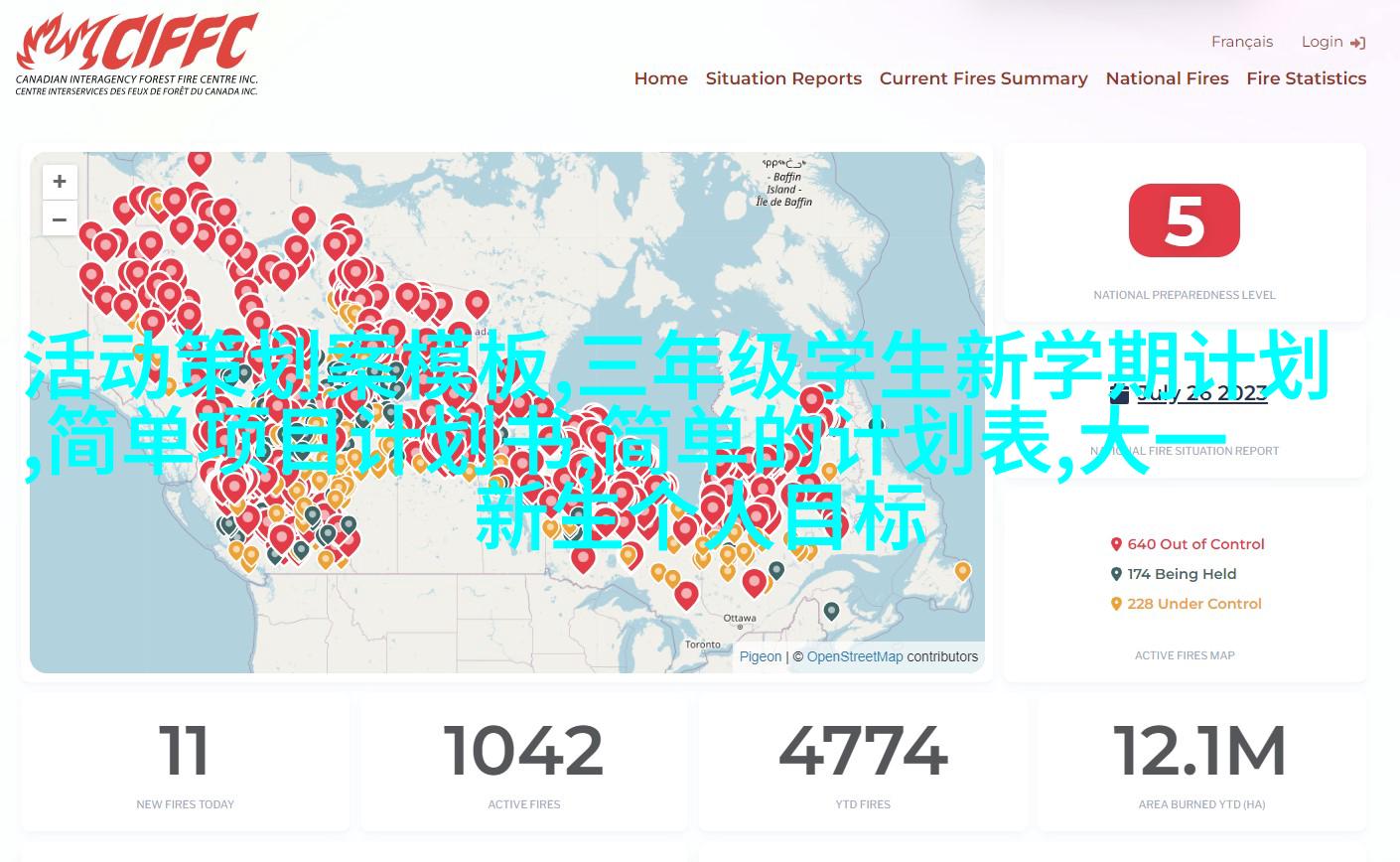The height and width of the screenshot is (862, 1400).
Task: Click the login arrow icon
Action: (x=1358, y=43)
